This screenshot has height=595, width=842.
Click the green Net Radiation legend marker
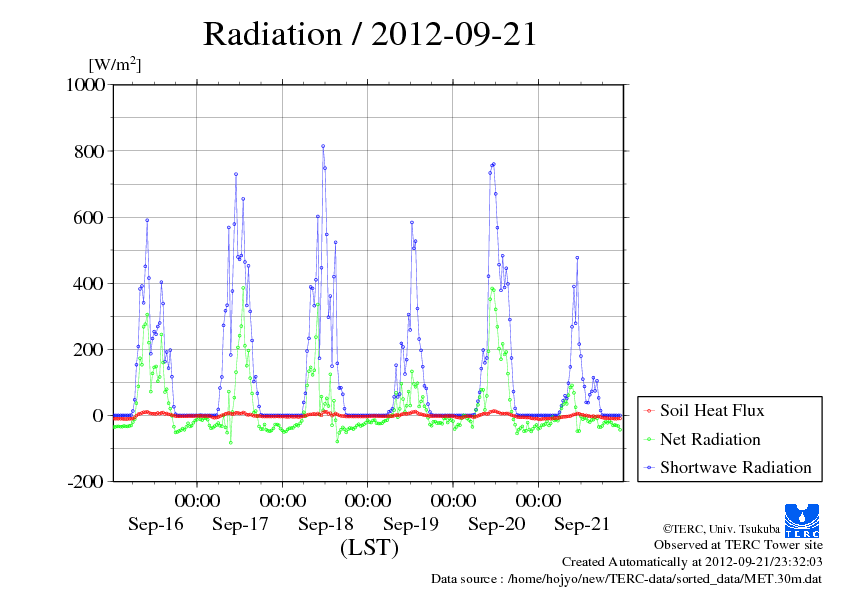click(650, 440)
